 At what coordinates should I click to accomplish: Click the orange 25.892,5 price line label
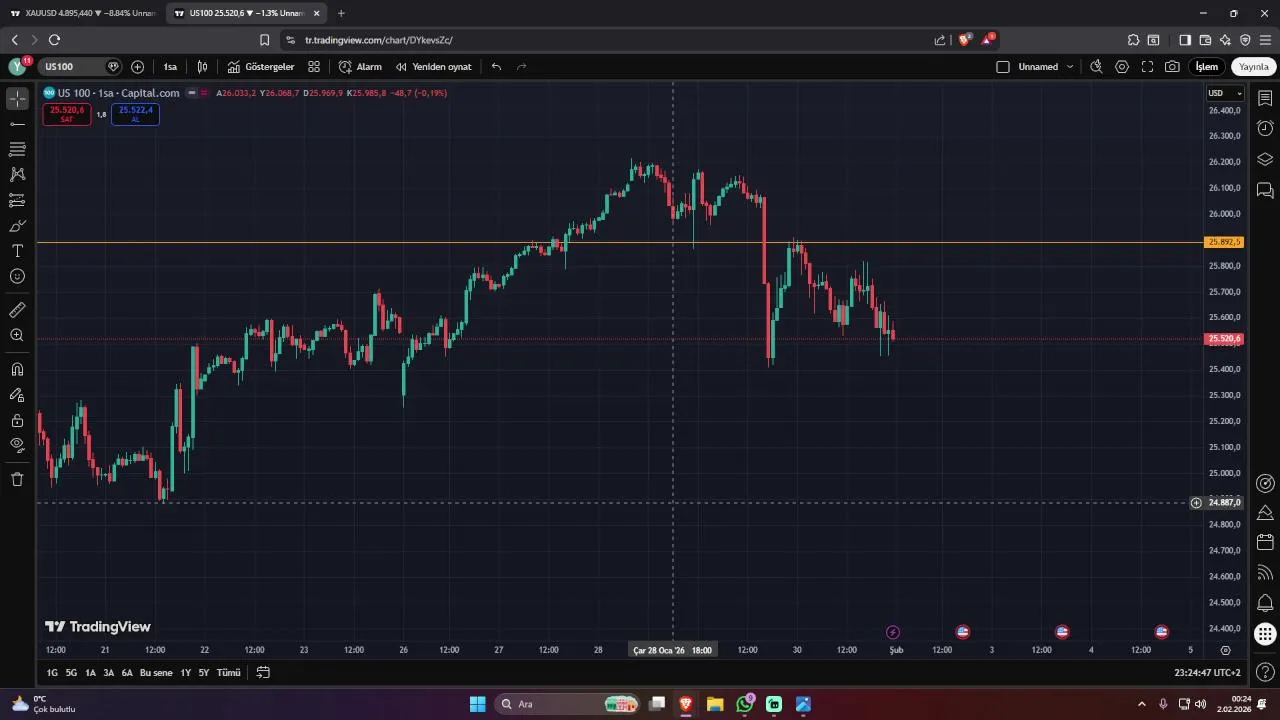[1224, 242]
